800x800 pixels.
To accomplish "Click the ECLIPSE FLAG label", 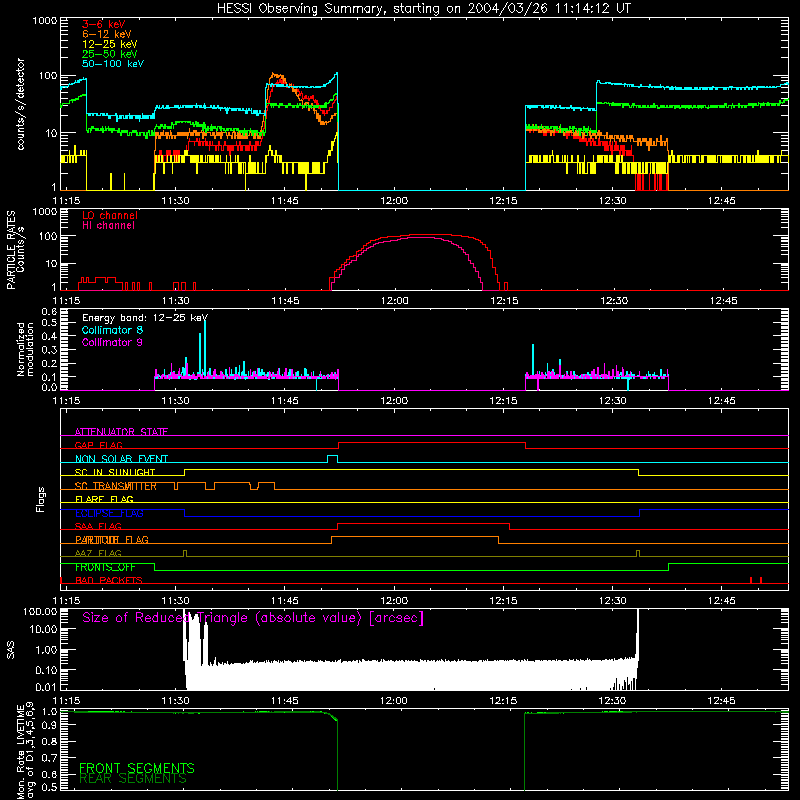I will click(109, 513).
